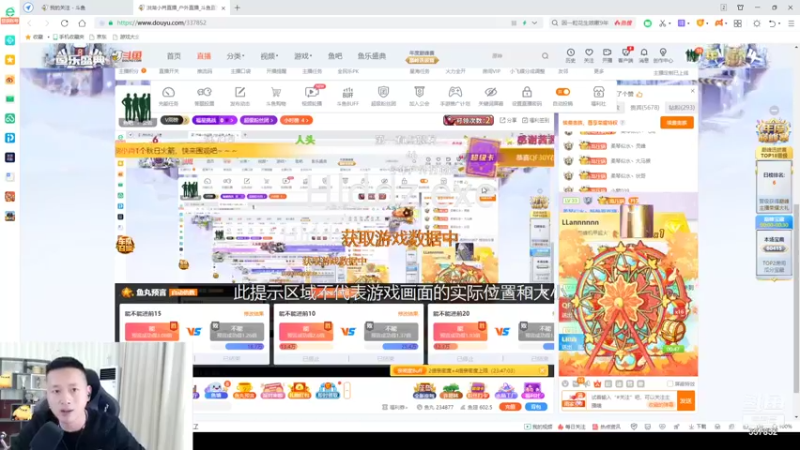The height and width of the screenshot is (450, 800).
Task: Close the yellow buff notice banner
Action: pyautogui.click(x=542, y=370)
